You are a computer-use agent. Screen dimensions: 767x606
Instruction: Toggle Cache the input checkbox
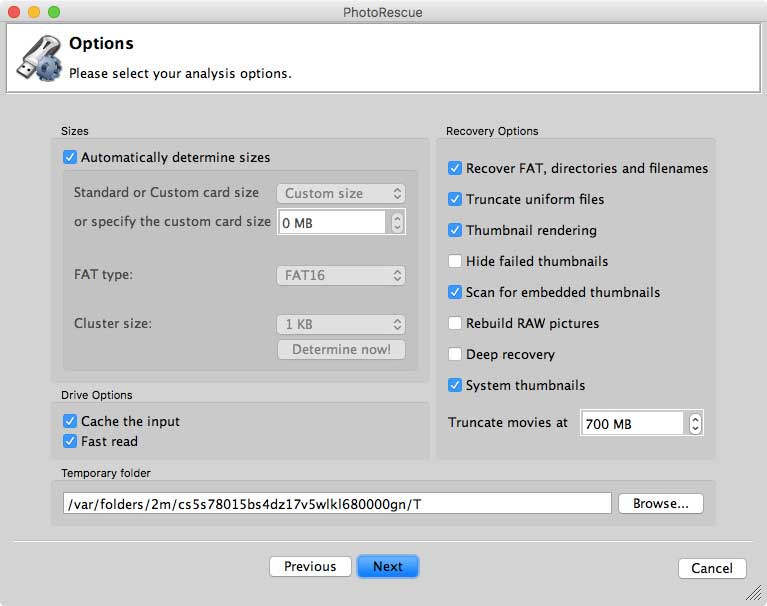click(x=70, y=421)
